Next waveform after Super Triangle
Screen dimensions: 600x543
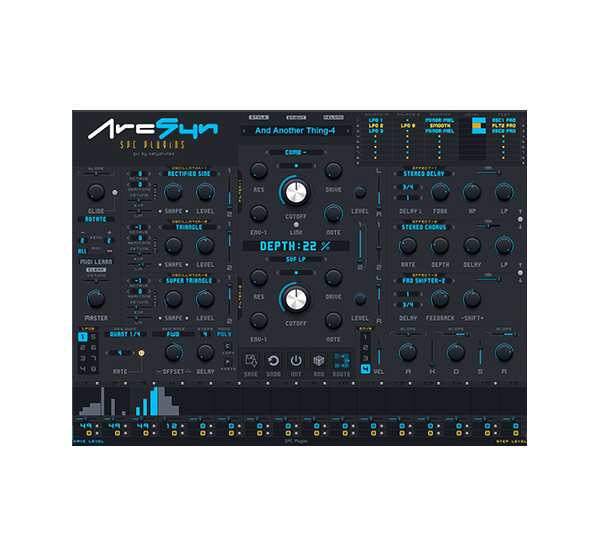(219, 280)
